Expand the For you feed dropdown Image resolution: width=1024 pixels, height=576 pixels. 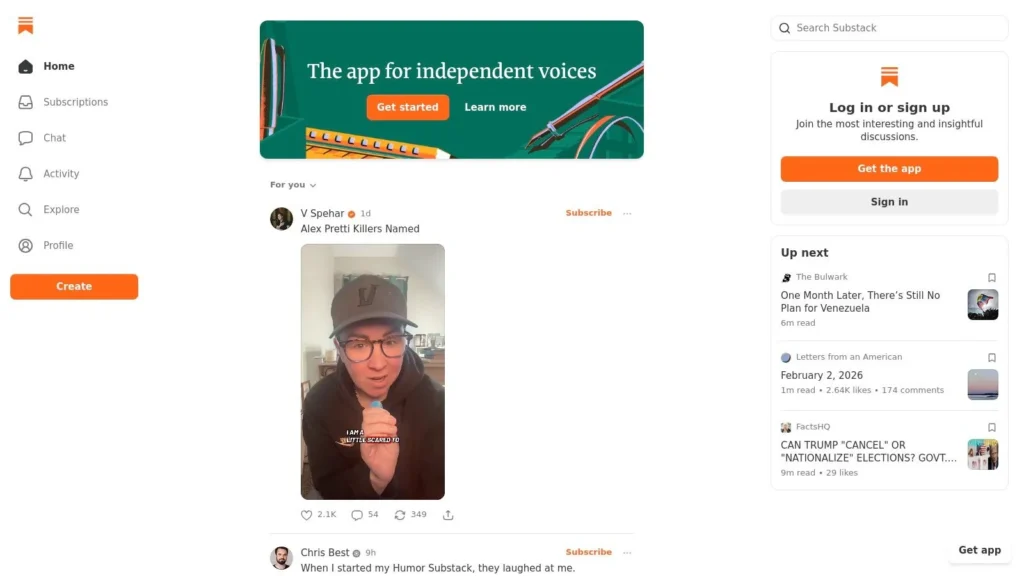[x=293, y=185]
